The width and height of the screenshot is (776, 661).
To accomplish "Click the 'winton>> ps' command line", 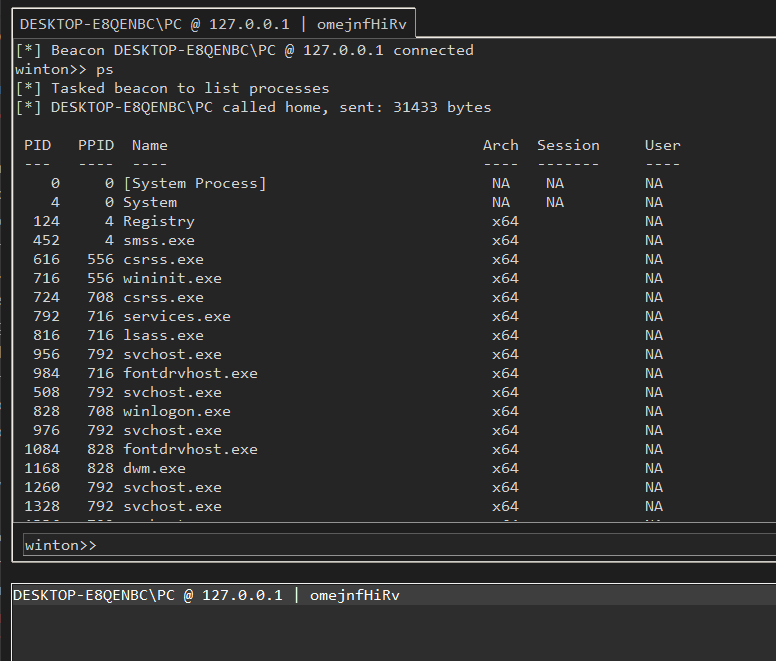I will point(64,69).
